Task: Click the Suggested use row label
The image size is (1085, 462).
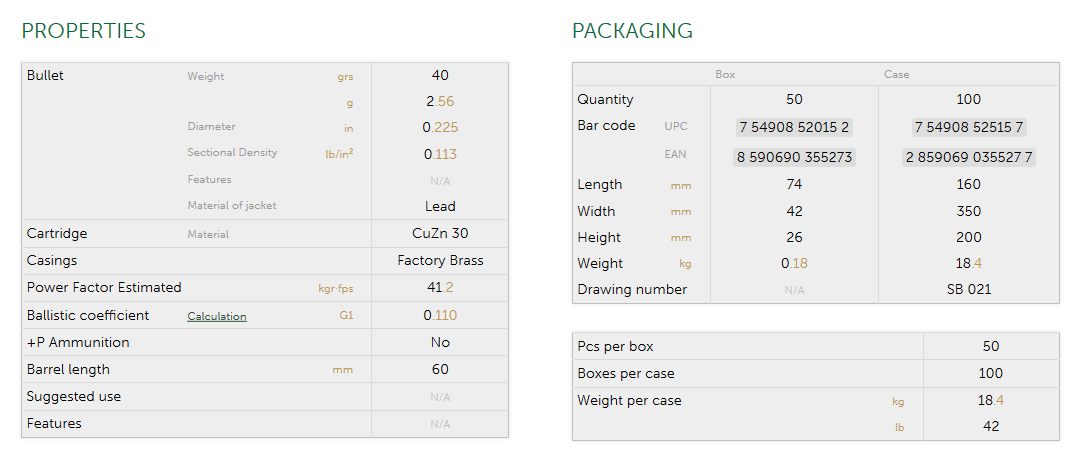Action: click(74, 396)
